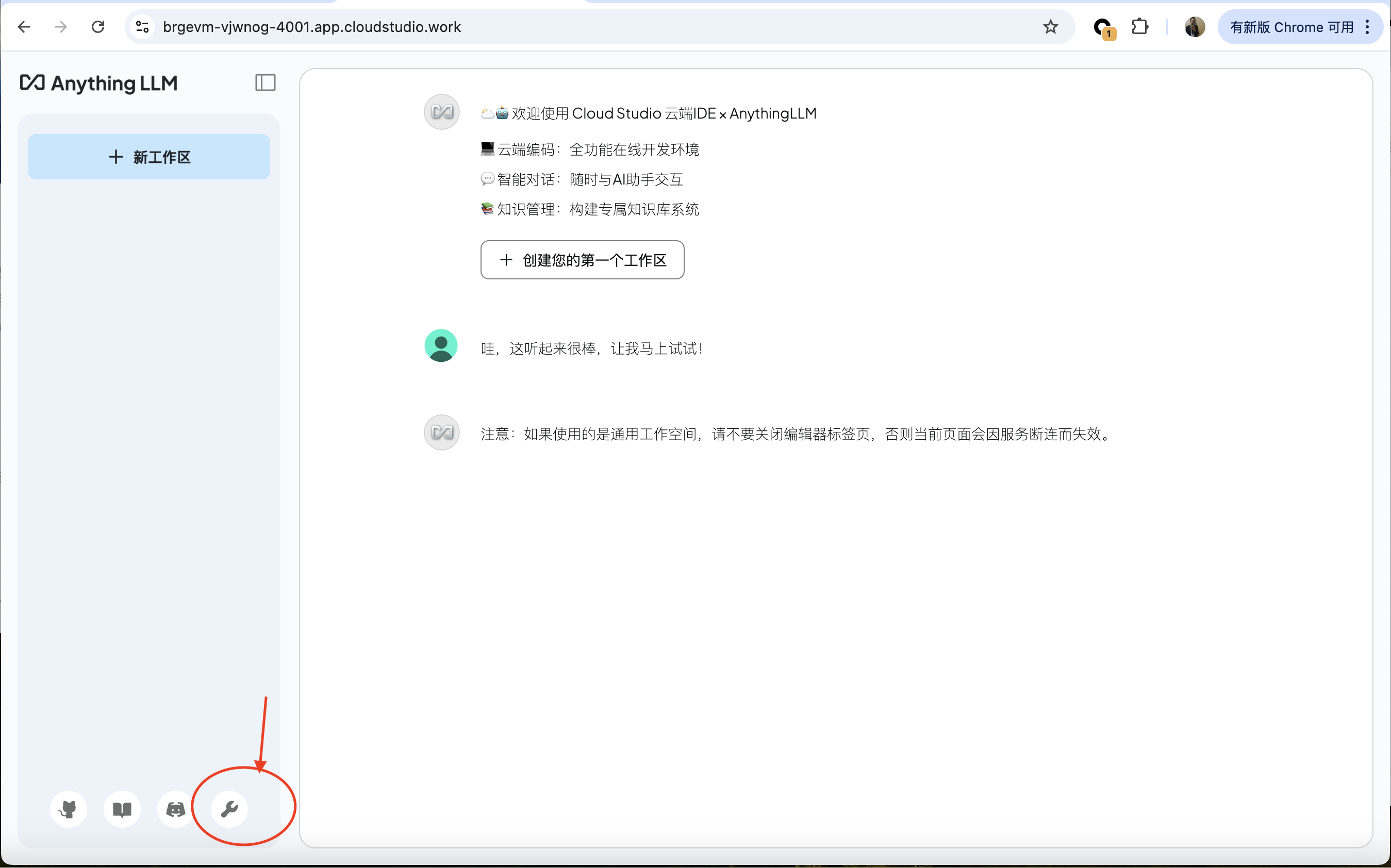Viewport: 1391px width, 868px height.
Task: Go forward using the browser forward arrow
Action: point(61,27)
